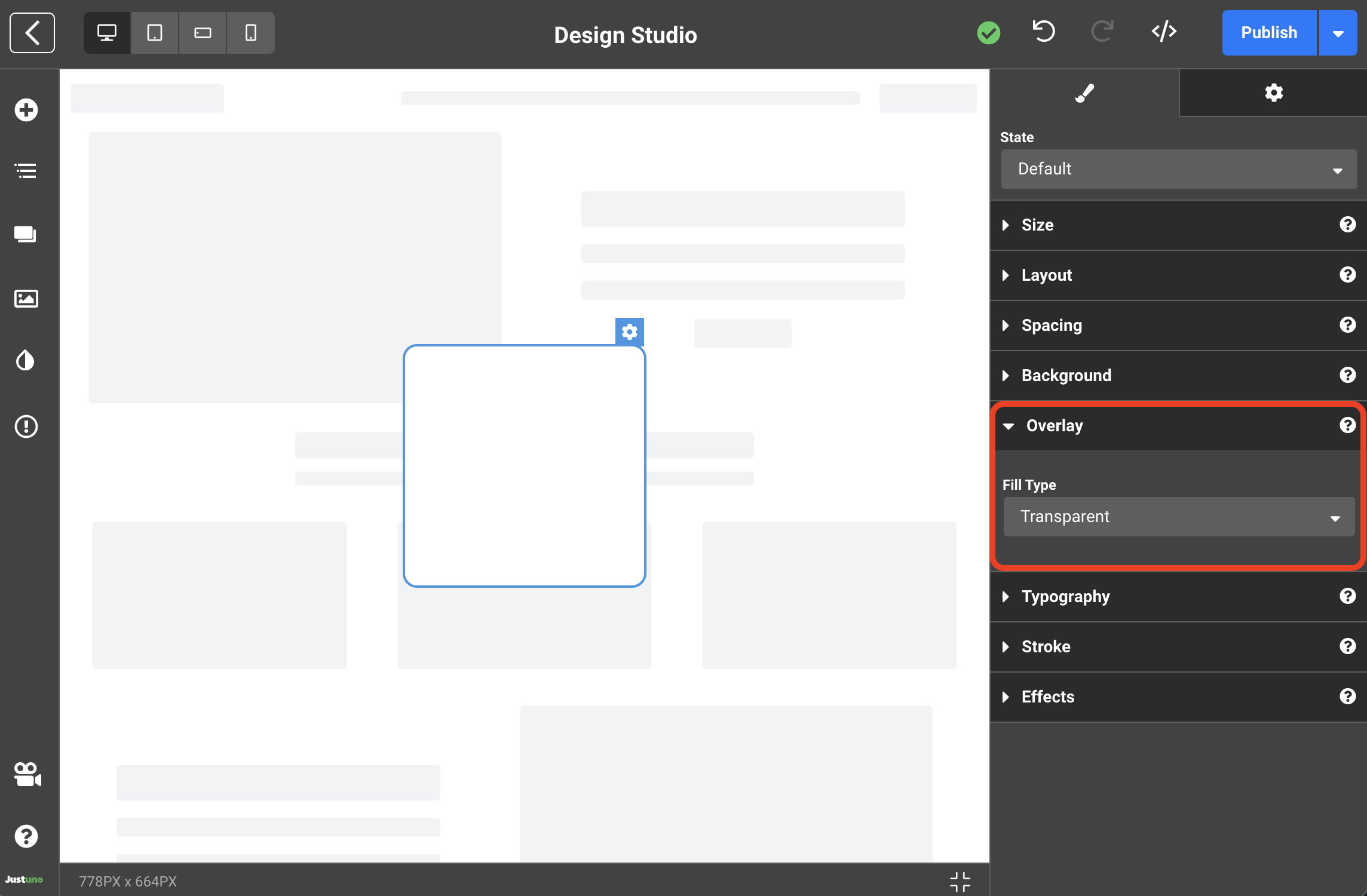The width and height of the screenshot is (1367, 896).
Task: Click the add element plus icon
Action: (x=26, y=110)
